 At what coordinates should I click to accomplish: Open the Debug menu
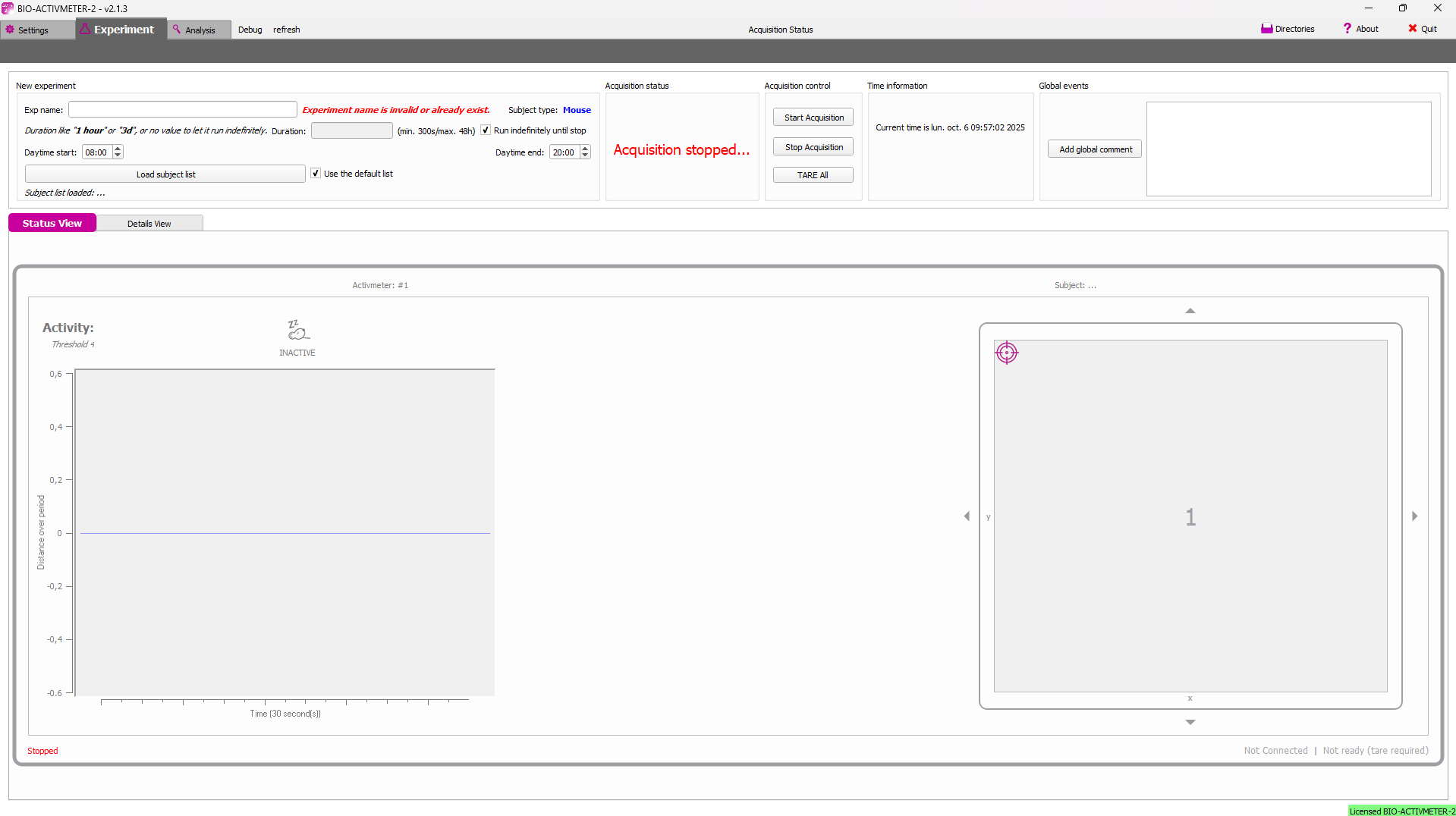coord(250,30)
